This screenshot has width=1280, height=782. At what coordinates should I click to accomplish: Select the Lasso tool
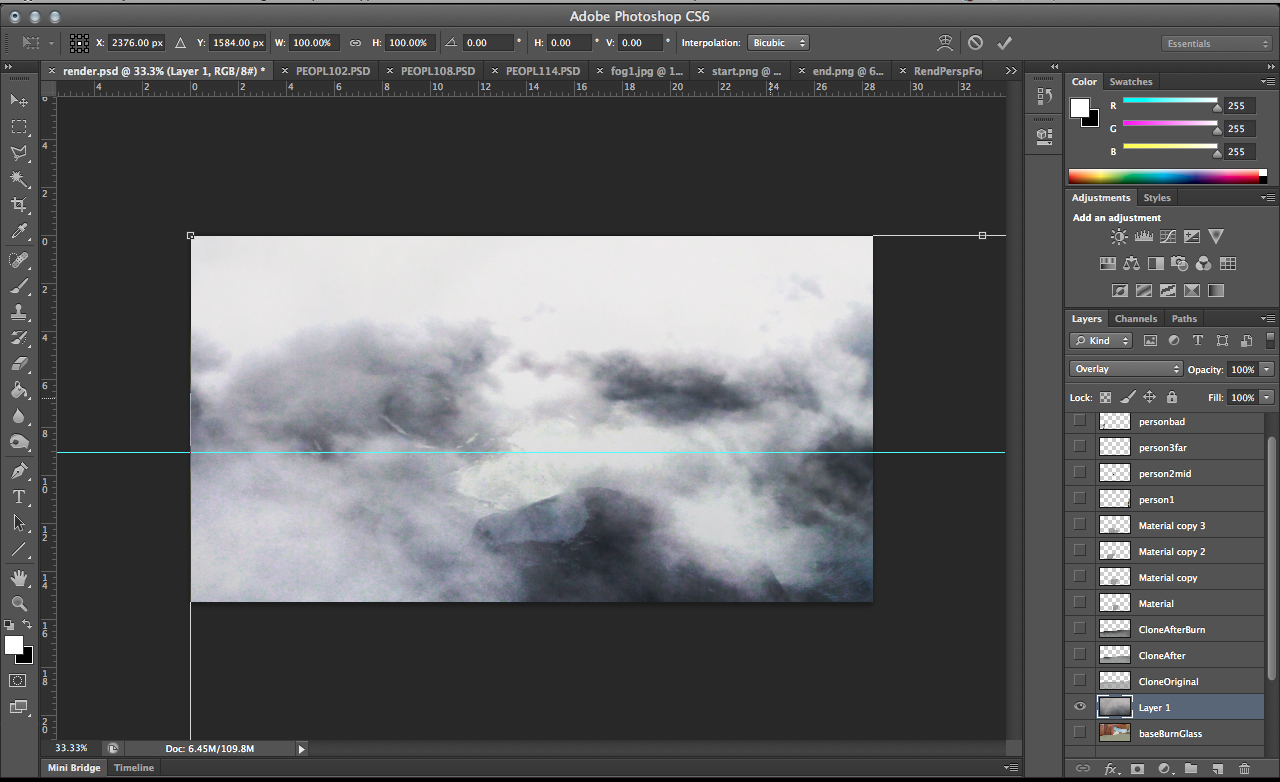point(19,153)
